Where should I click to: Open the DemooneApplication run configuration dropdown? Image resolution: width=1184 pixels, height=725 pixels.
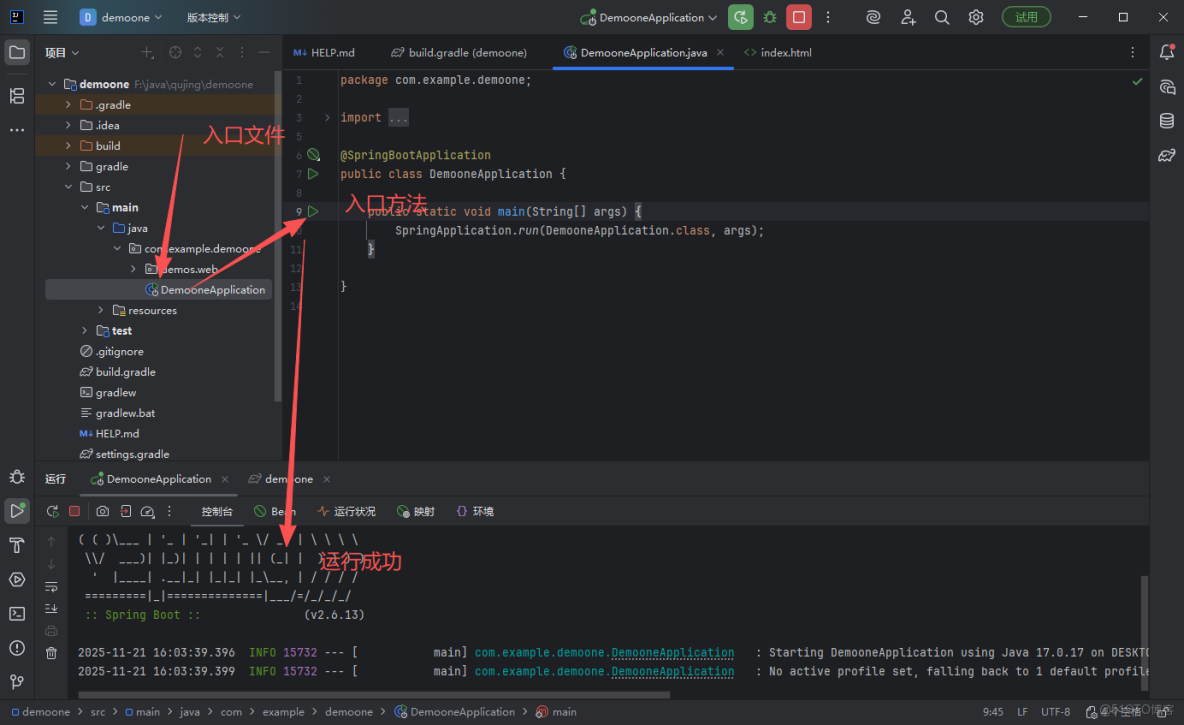coord(648,17)
